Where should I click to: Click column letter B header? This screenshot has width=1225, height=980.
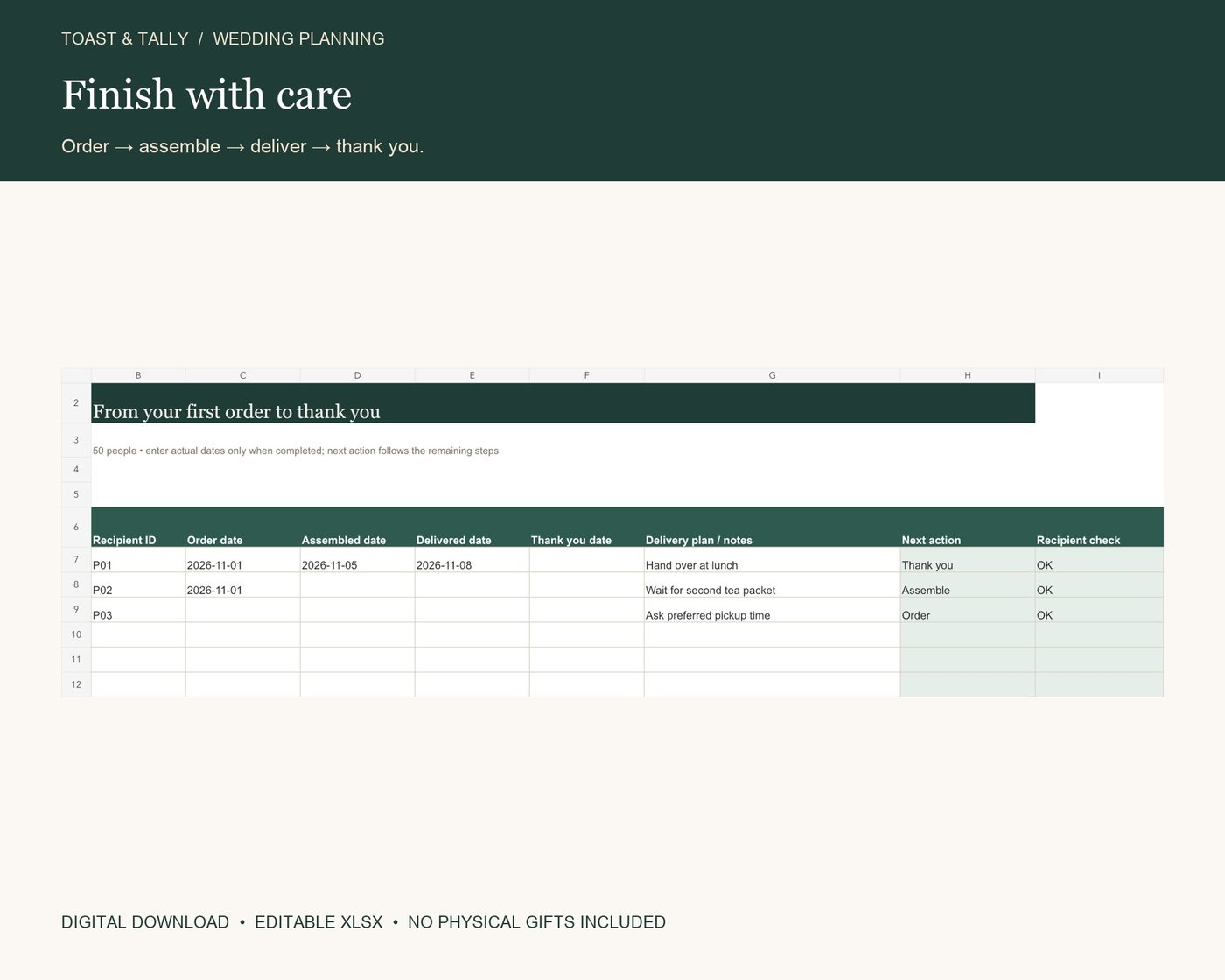click(x=138, y=375)
